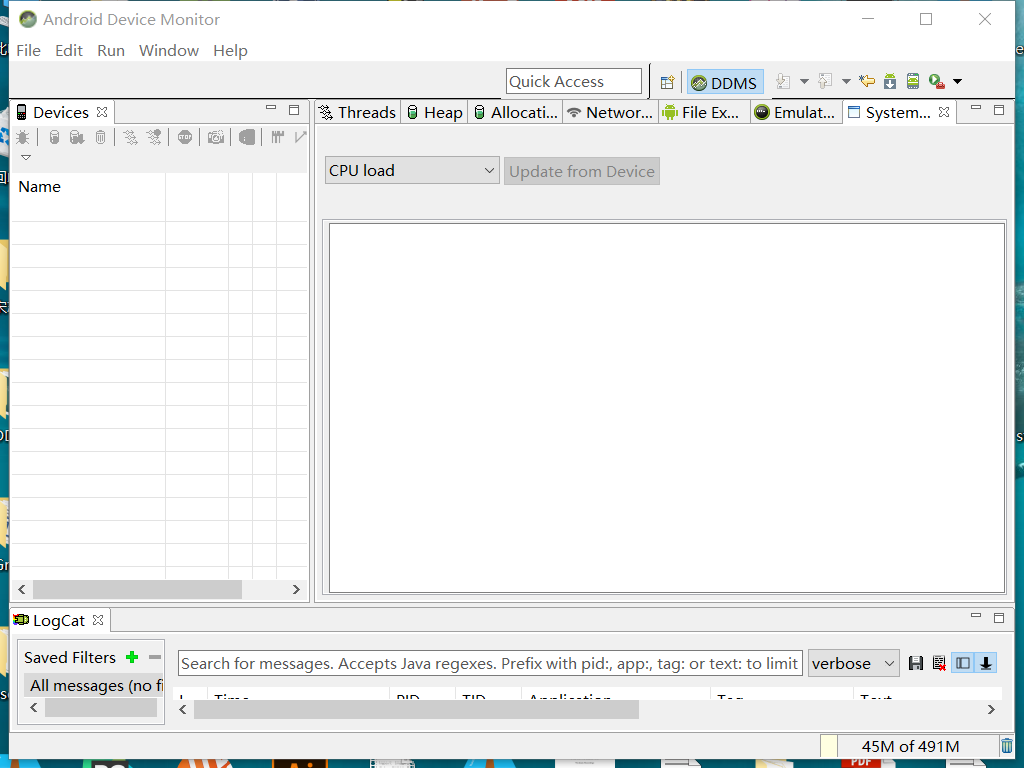The width and height of the screenshot is (1024, 768).
Task: Click the down-arrow document toolbar icon
Action: (783, 82)
